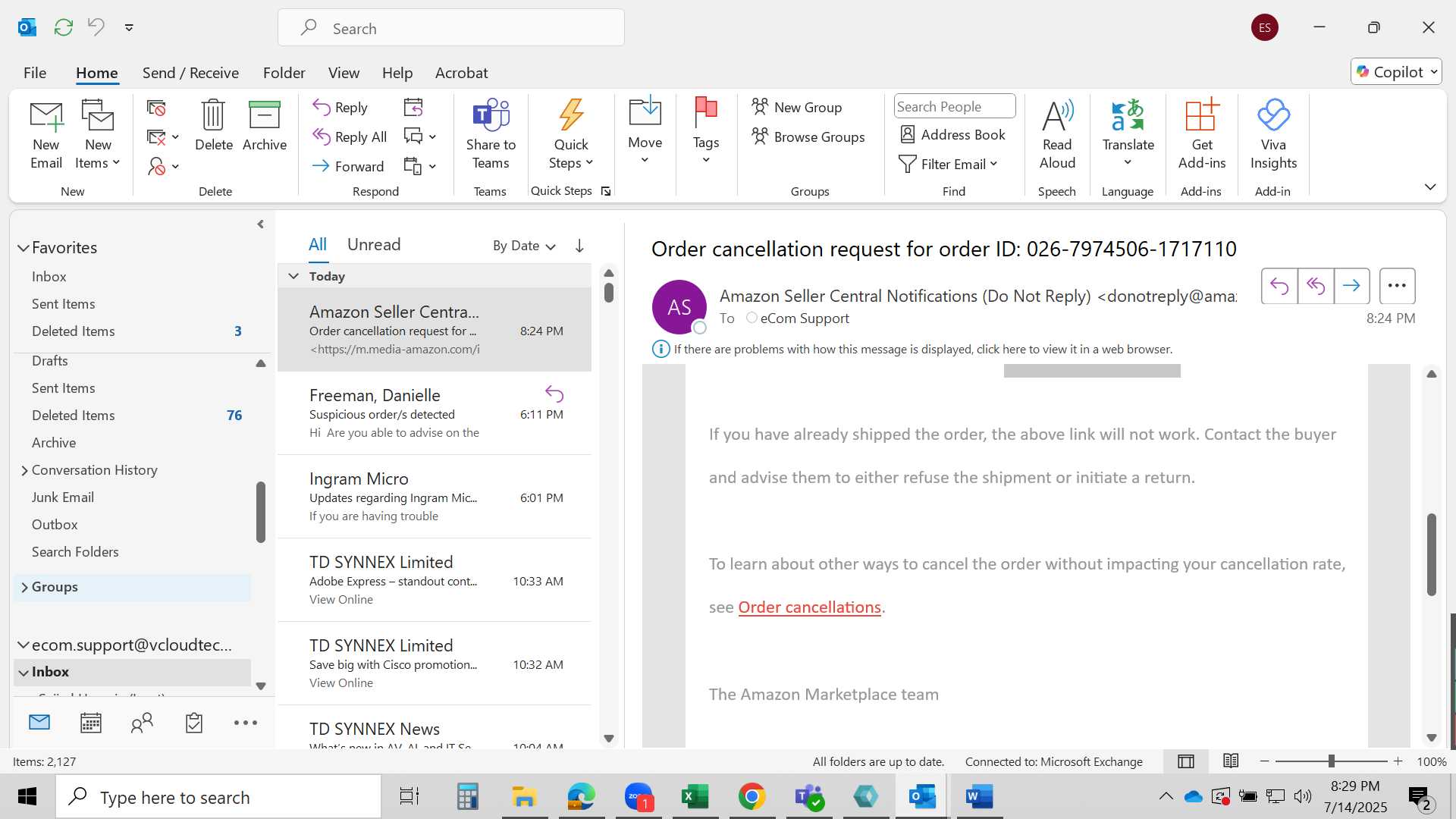
Task: Forward using reading pane arrow icon
Action: click(x=1351, y=286)
